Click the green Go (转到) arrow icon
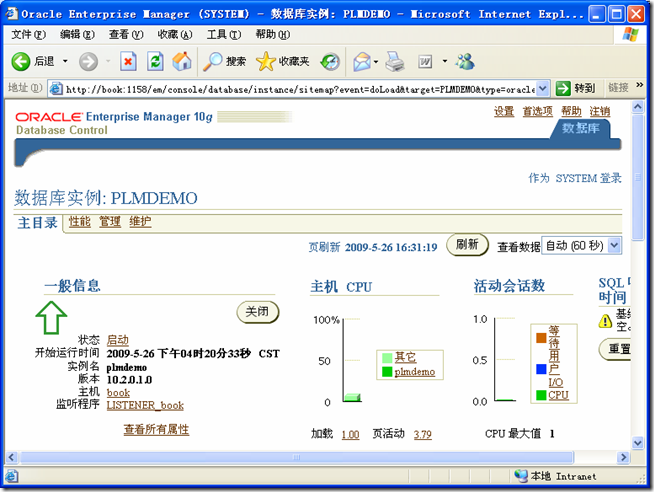This screenshot has width=655, height=492. 563,88
